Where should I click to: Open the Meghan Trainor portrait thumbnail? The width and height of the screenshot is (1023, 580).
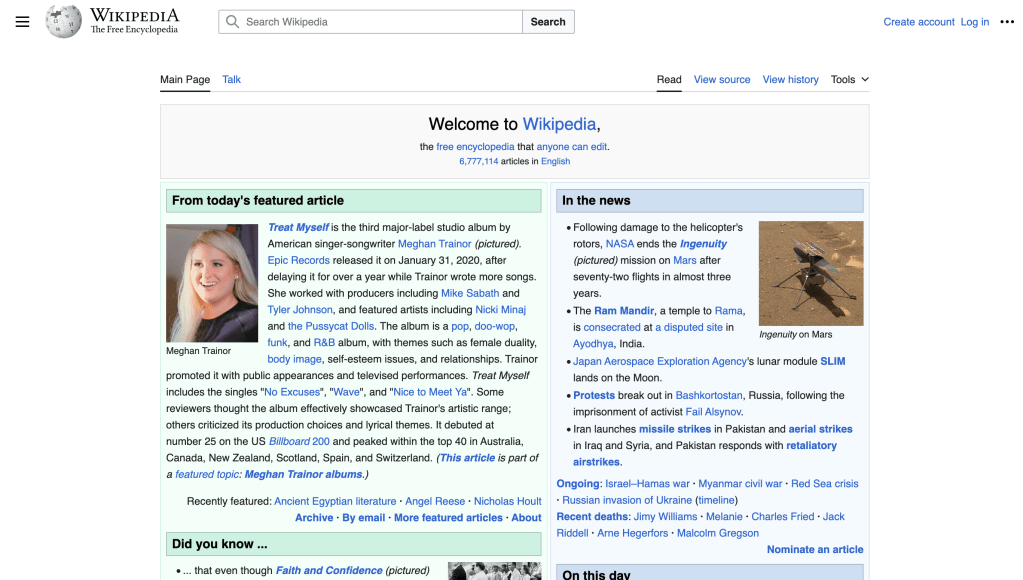(212, 283)
